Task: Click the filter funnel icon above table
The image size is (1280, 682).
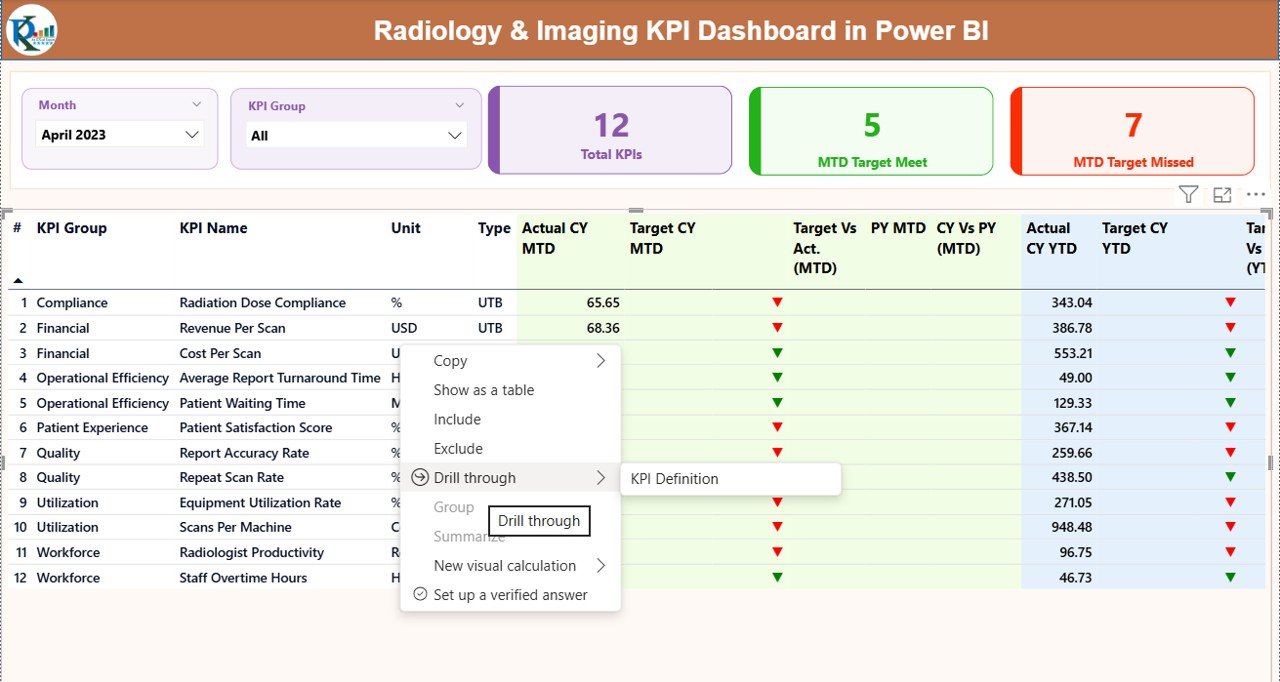Action: 1188,195
